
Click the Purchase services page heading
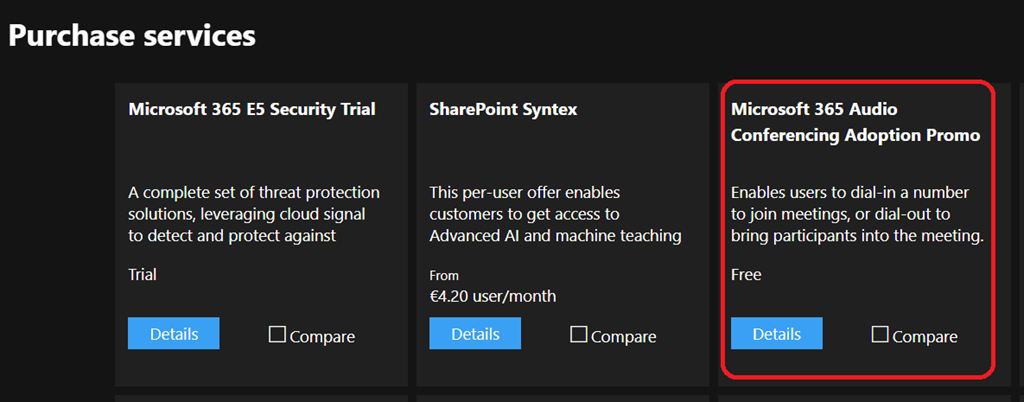[132, 36]
